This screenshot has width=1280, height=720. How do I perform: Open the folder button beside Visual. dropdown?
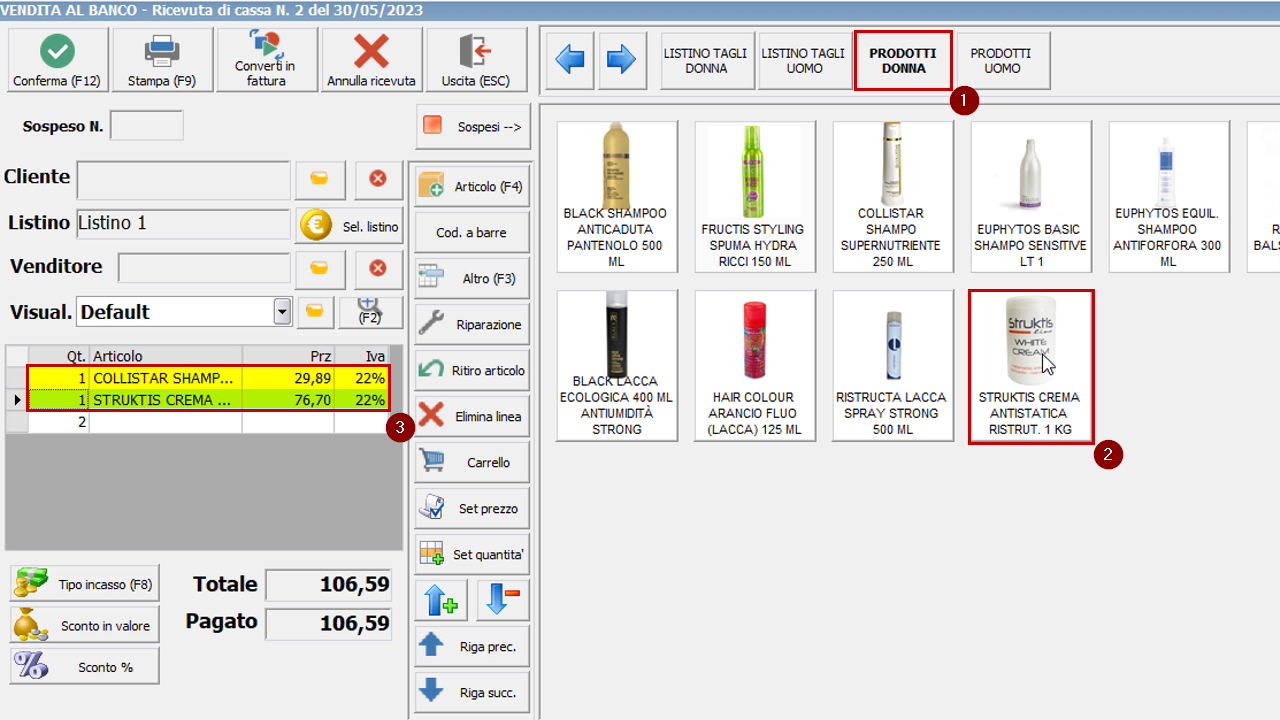315,312
